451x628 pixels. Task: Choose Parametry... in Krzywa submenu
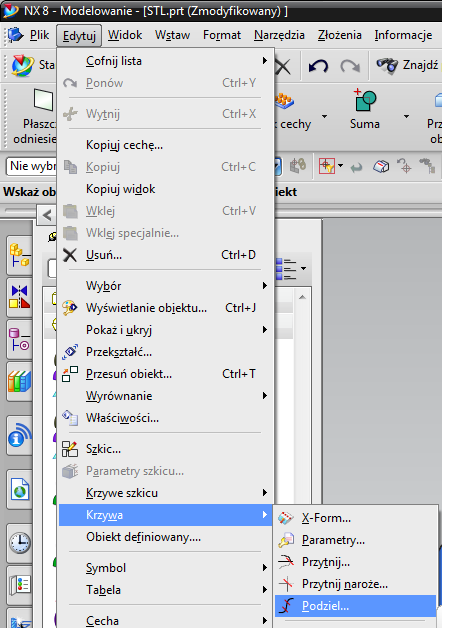(356, 540)
